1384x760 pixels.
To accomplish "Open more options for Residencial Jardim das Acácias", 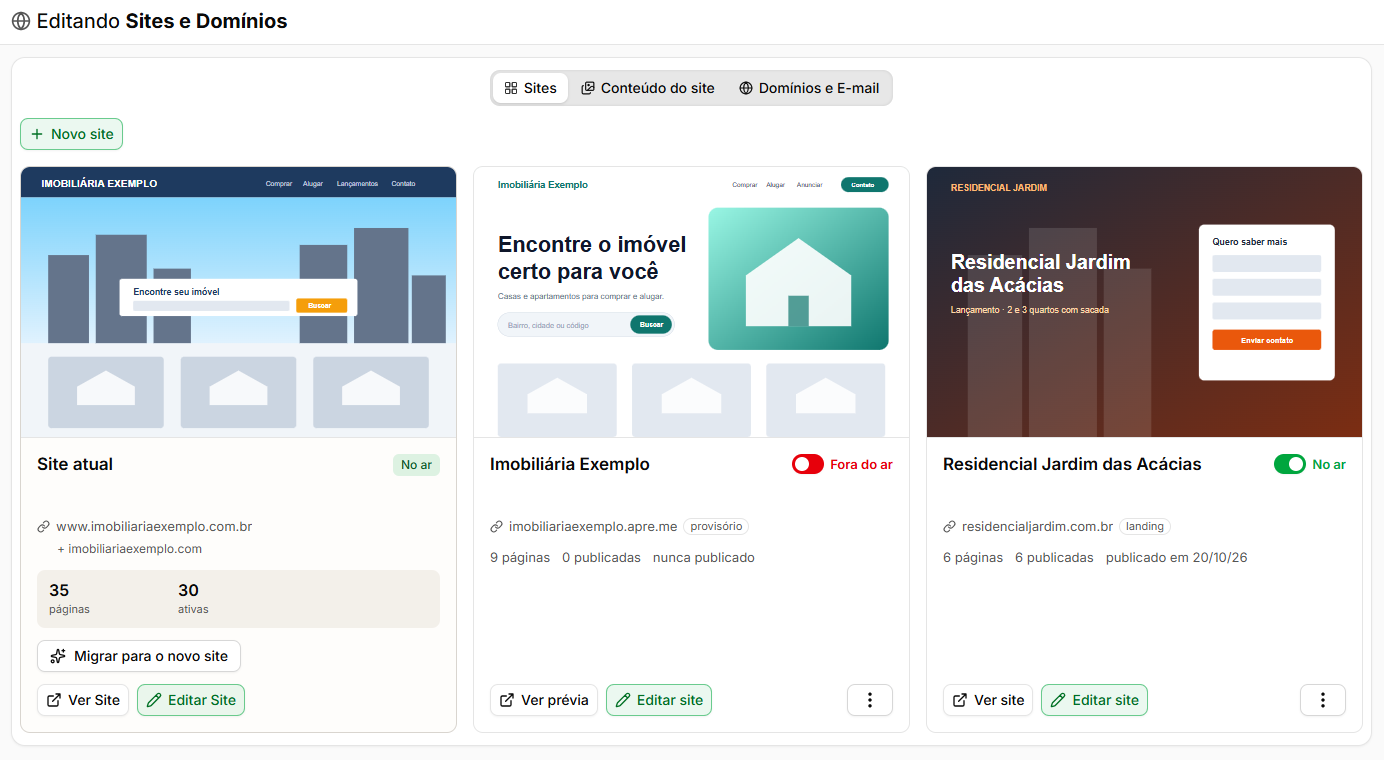I will 1323,700.
